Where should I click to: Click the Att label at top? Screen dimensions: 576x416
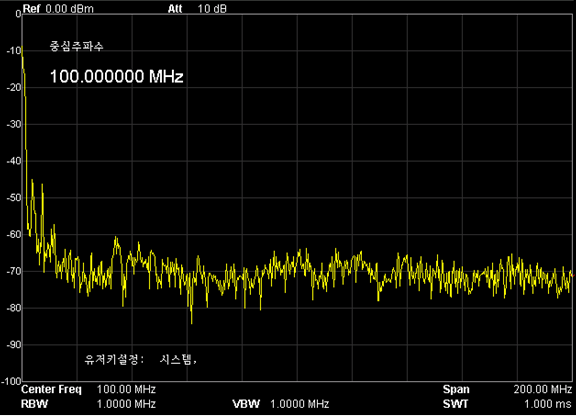(175, 8)
